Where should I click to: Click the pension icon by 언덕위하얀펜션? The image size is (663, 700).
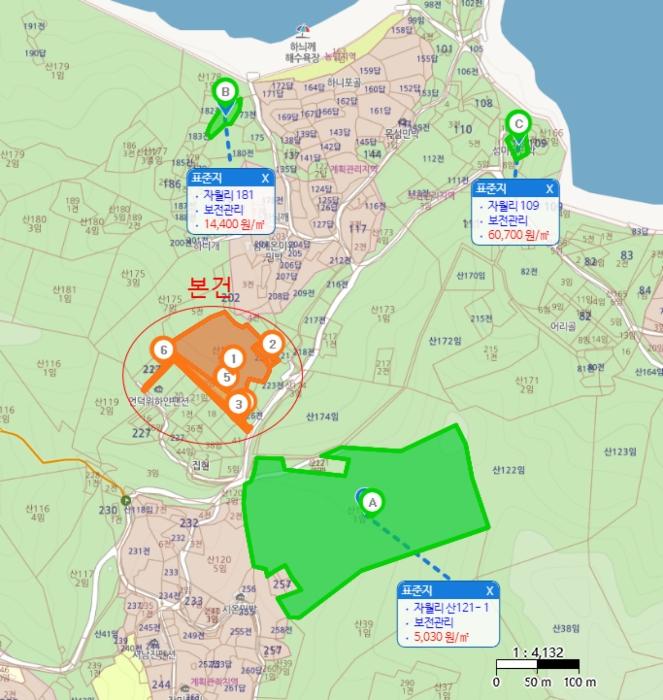coord(157,389)
